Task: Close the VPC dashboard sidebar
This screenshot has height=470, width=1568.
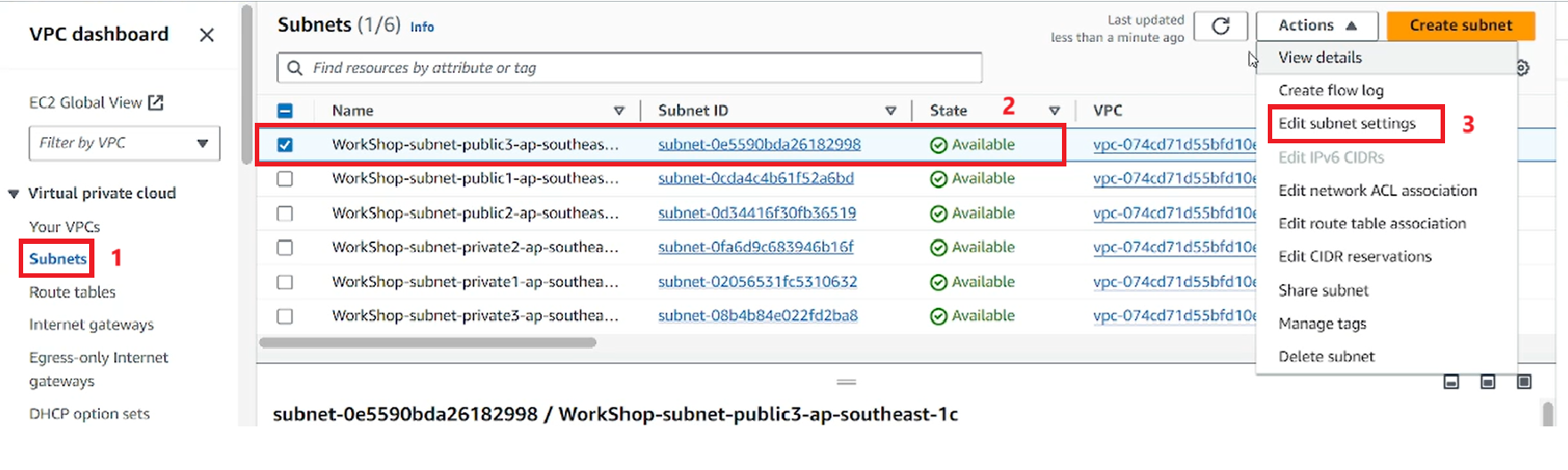Action: 207,36
